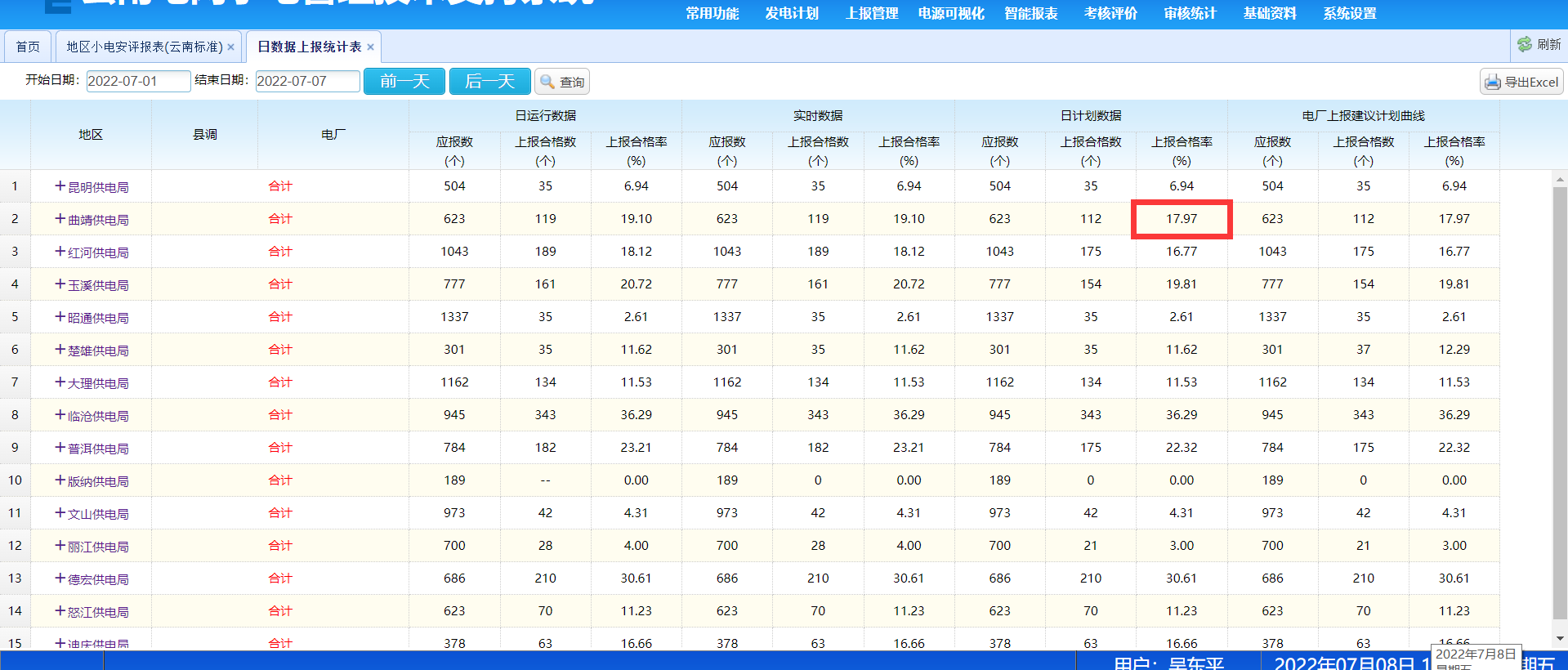Expand the 临沧供电局 row
This screenshot has width=1568, height=670.
coord(60,415)
